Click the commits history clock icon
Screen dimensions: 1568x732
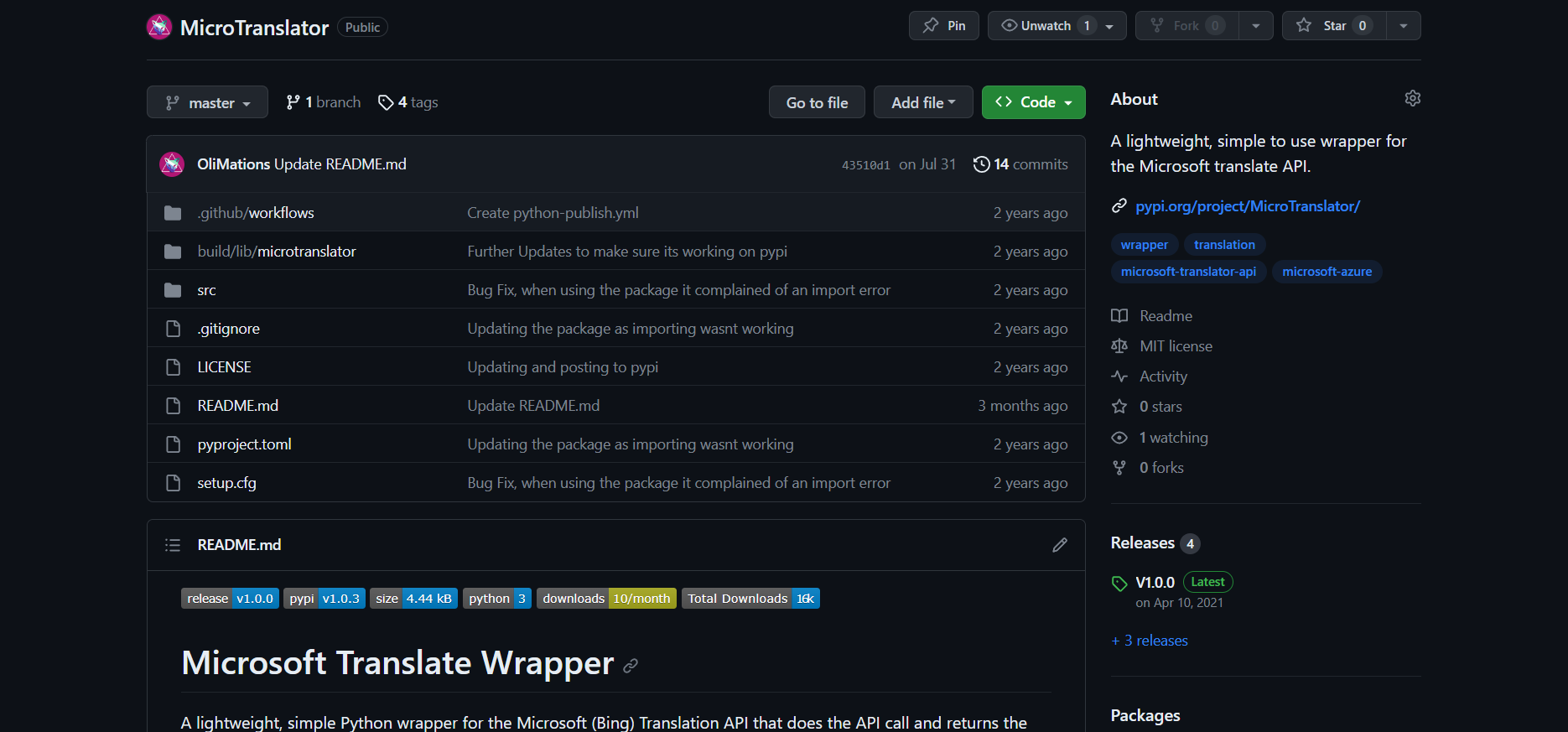(981, 164)
